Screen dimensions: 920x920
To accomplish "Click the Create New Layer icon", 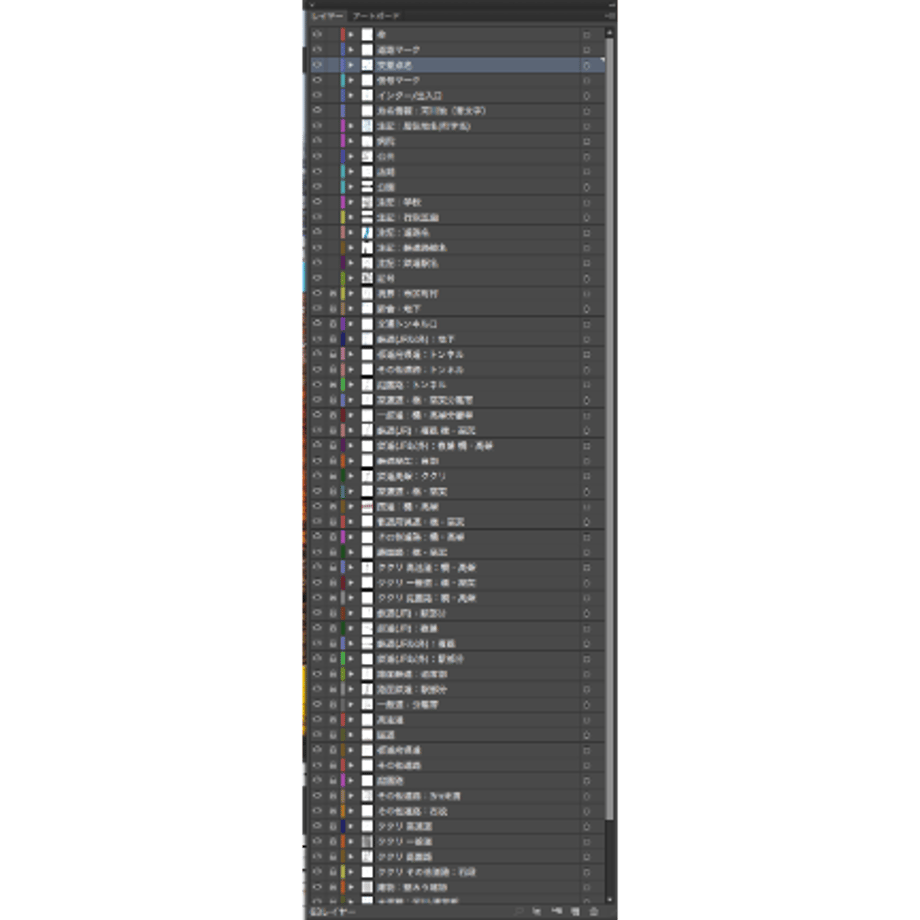I will pyautogui.click(x=576, y=911).
